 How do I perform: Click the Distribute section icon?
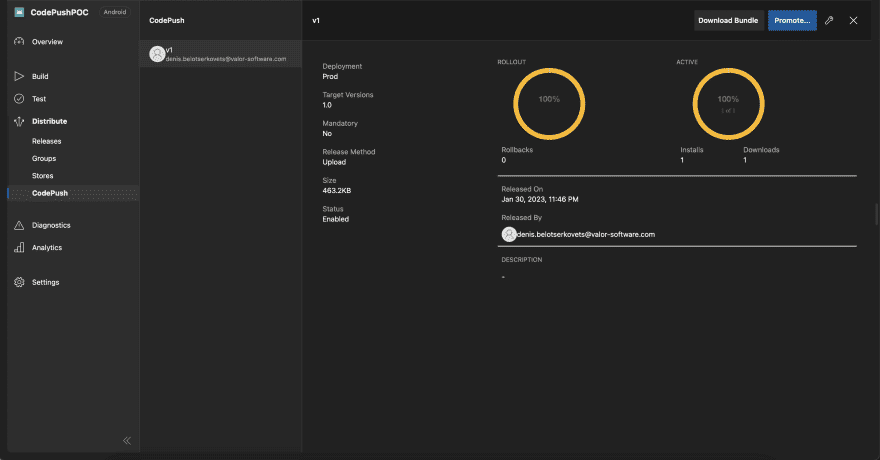19,121
